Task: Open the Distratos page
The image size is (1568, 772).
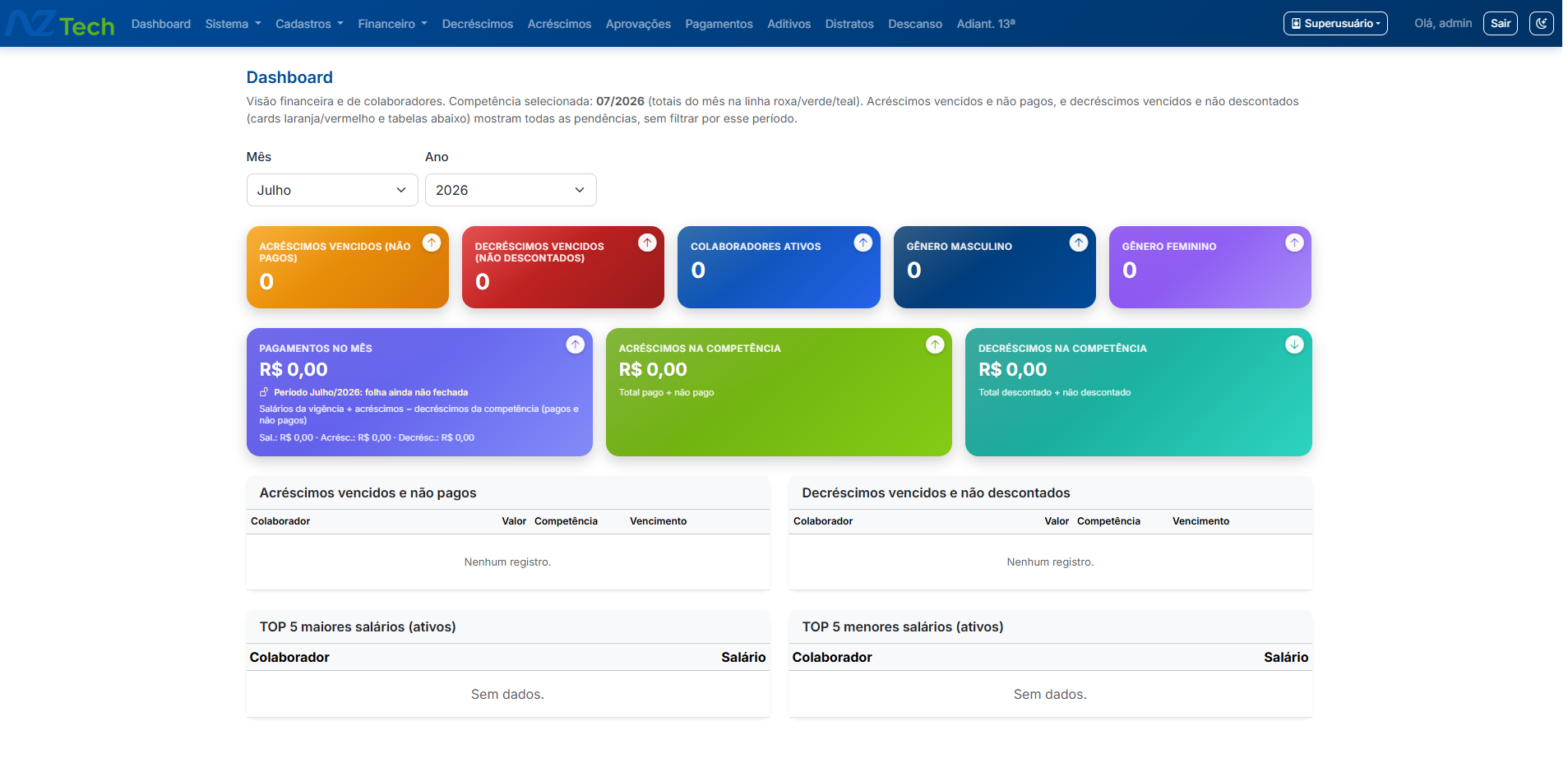Action: 849,24
